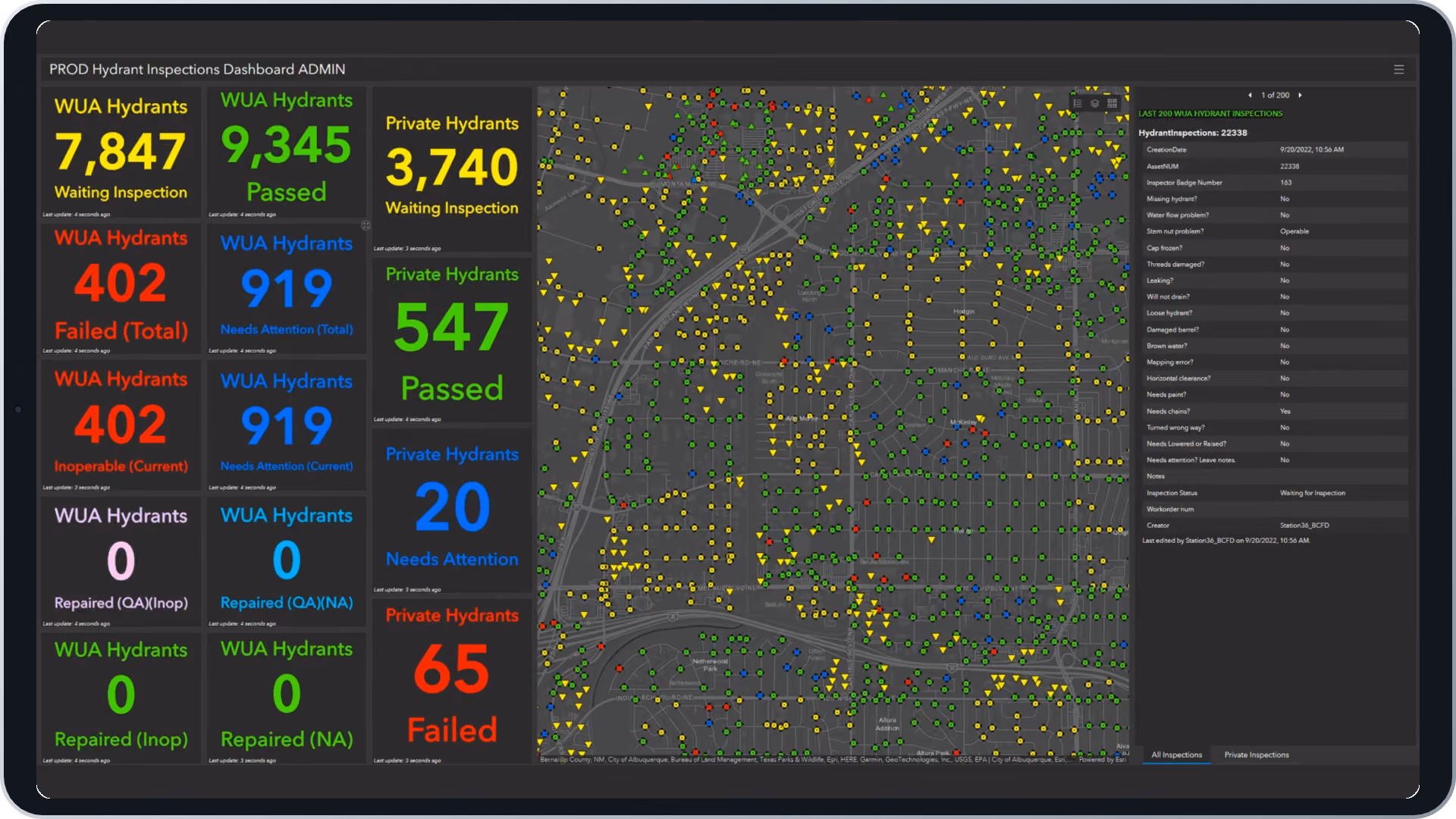
Task: Switch to All Inspections tab
Action: coord(1176,755)
